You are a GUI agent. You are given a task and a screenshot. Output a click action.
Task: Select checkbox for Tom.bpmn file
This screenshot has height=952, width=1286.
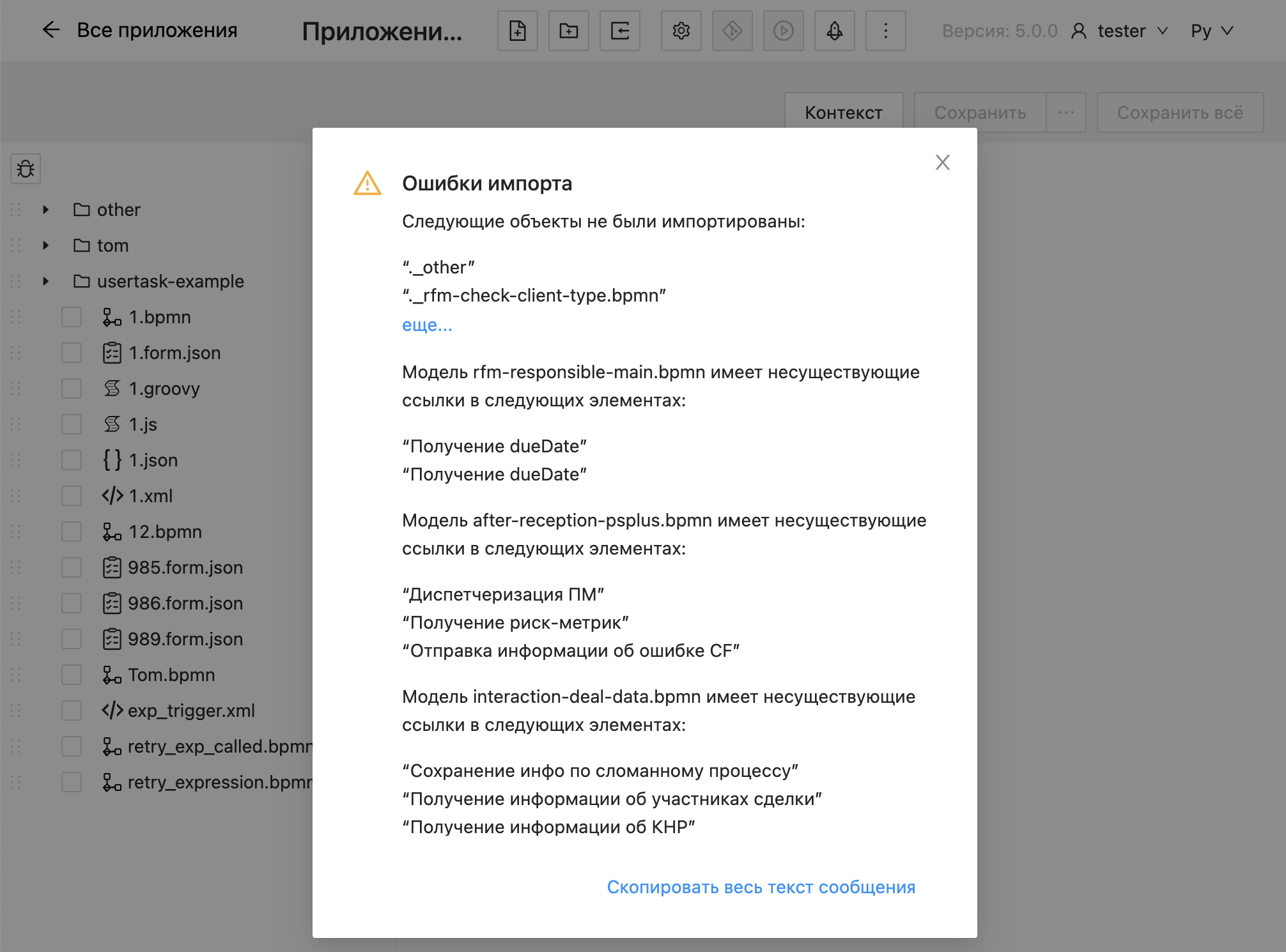point(72,675)
